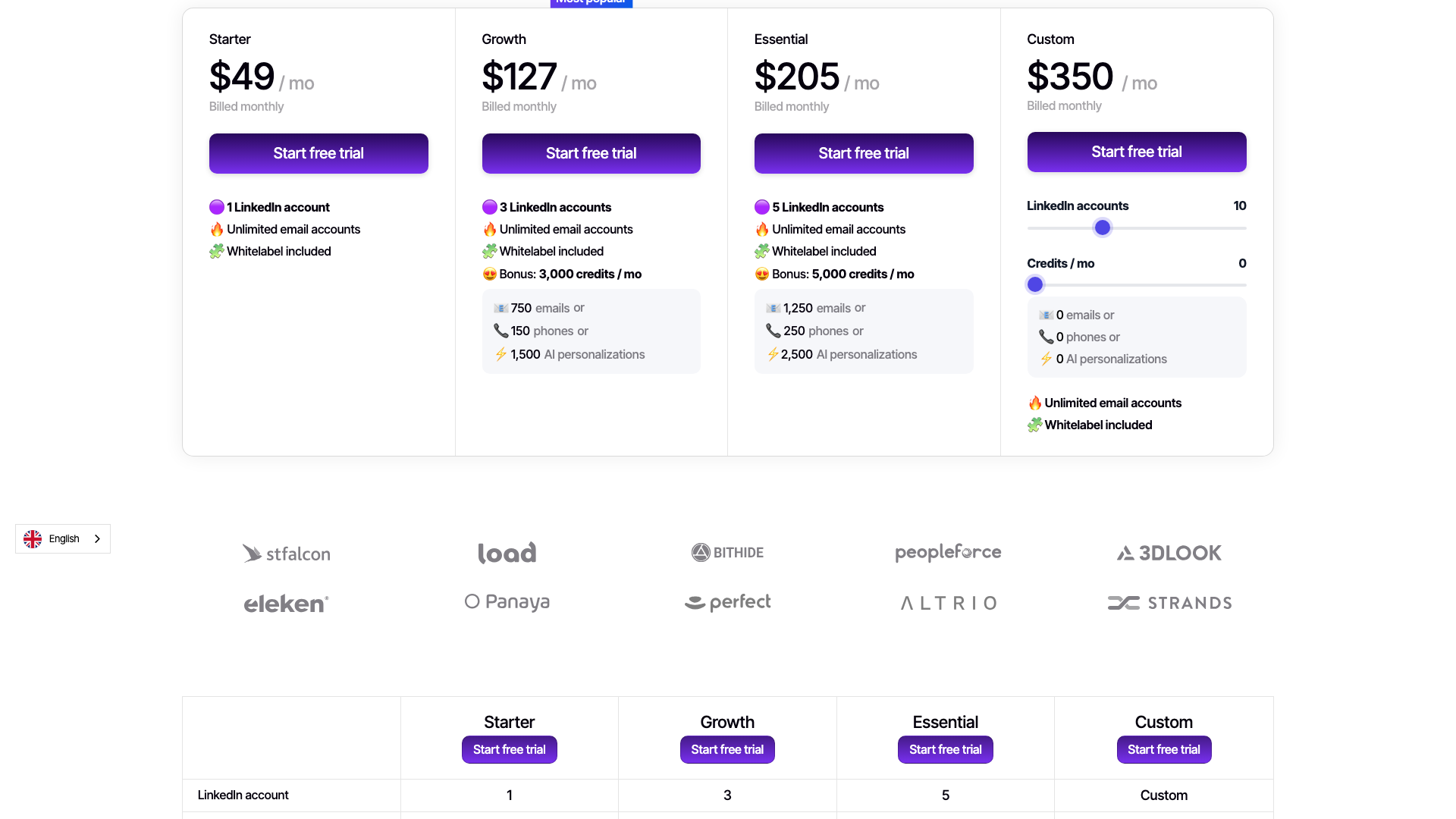Open the peopleforce logo
The image size is (1456, 819).
click(x=948, y=552)
